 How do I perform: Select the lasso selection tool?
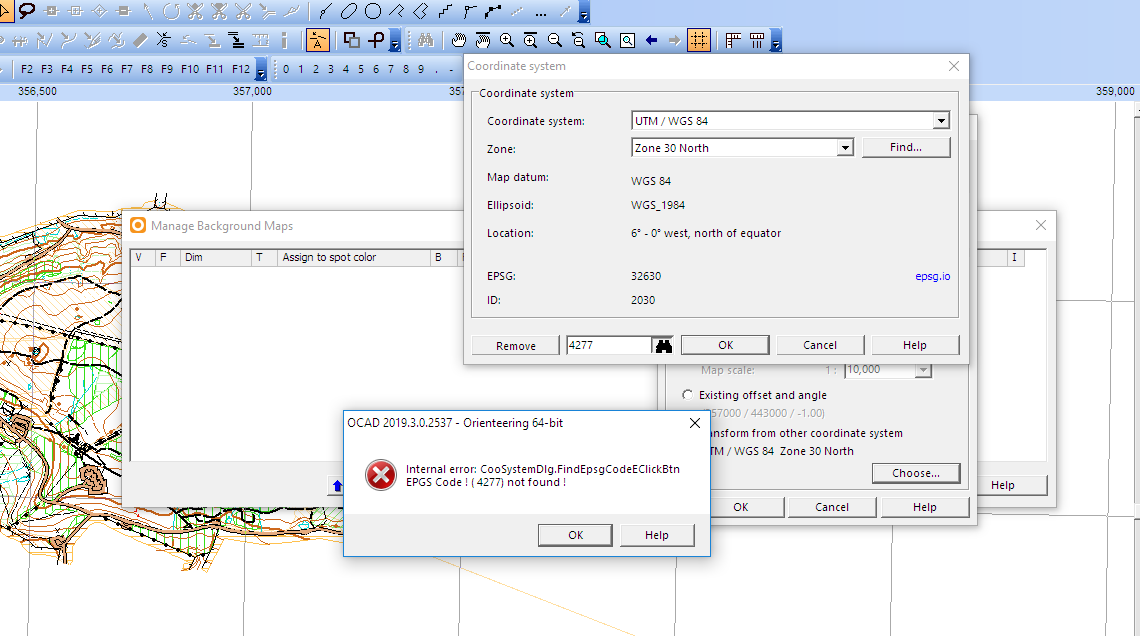pos(27,12)
